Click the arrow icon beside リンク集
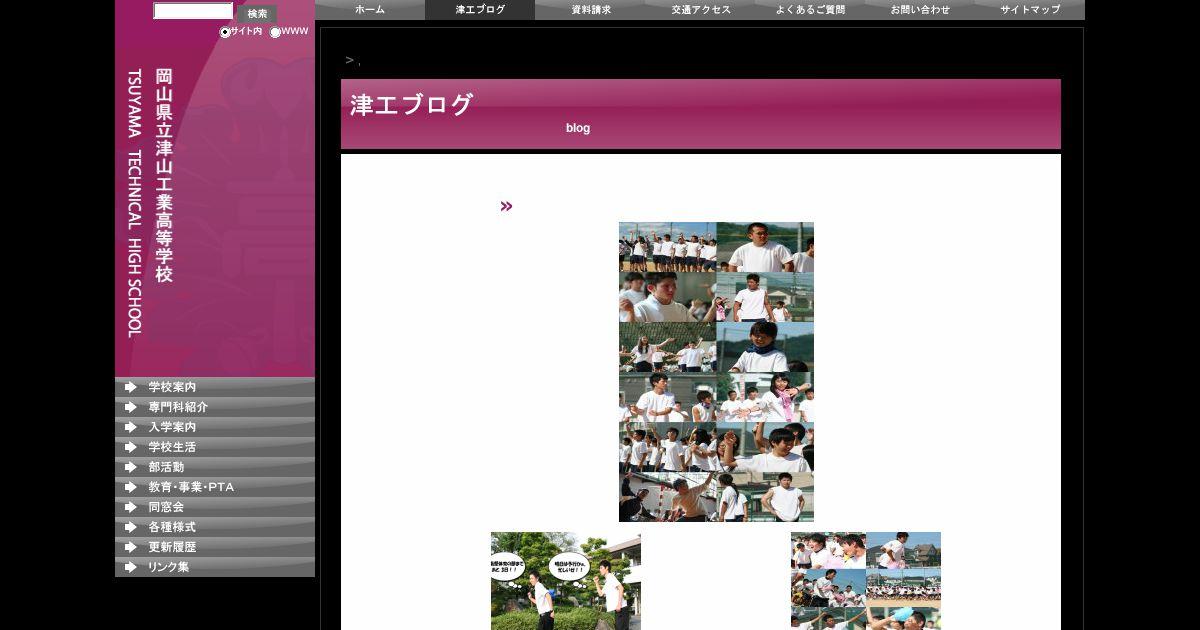Screen dimensions: 1200x630 point(130,567)
